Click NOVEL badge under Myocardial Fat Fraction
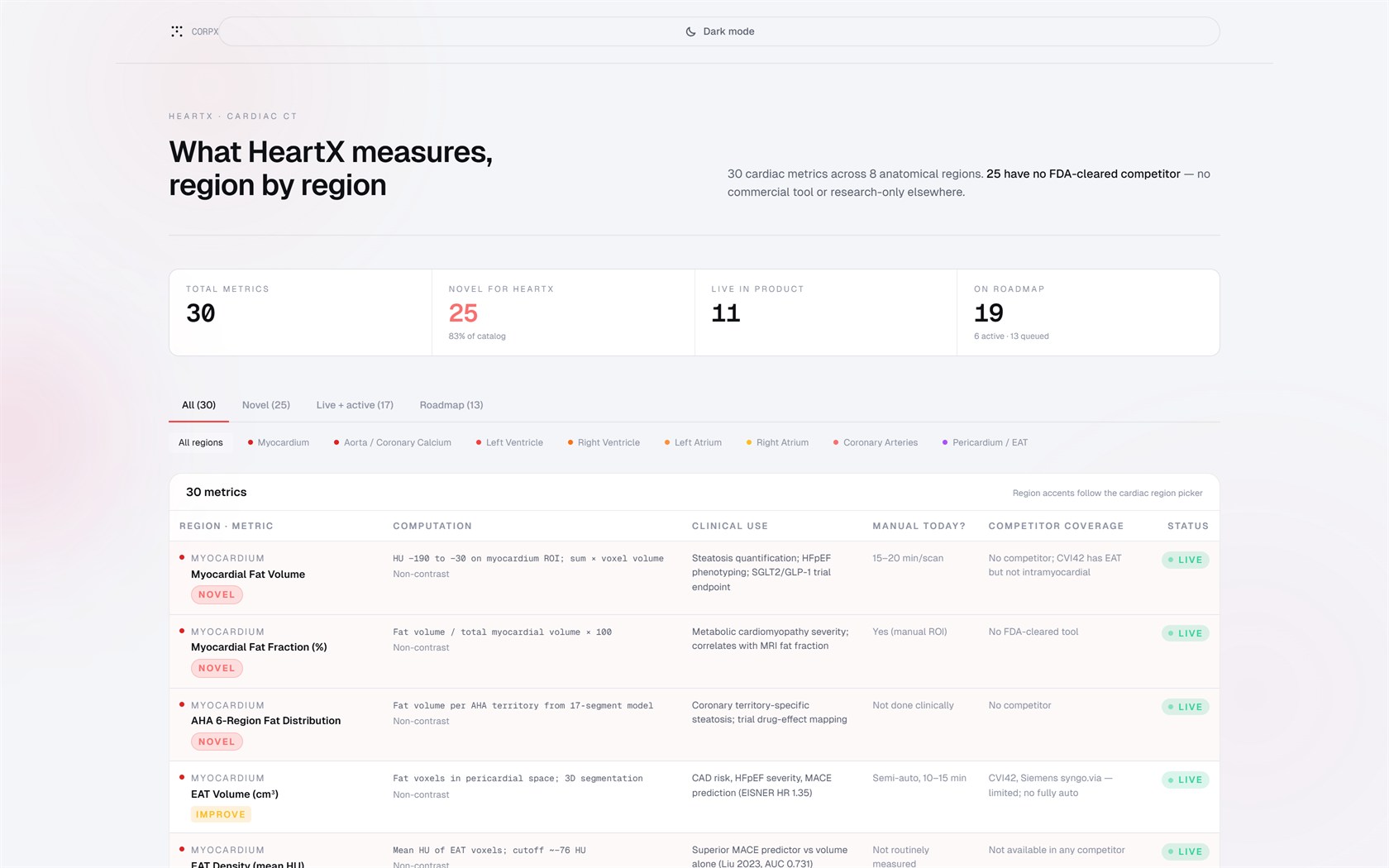Viewport: 1389px width, 868px height. point(217,668)
